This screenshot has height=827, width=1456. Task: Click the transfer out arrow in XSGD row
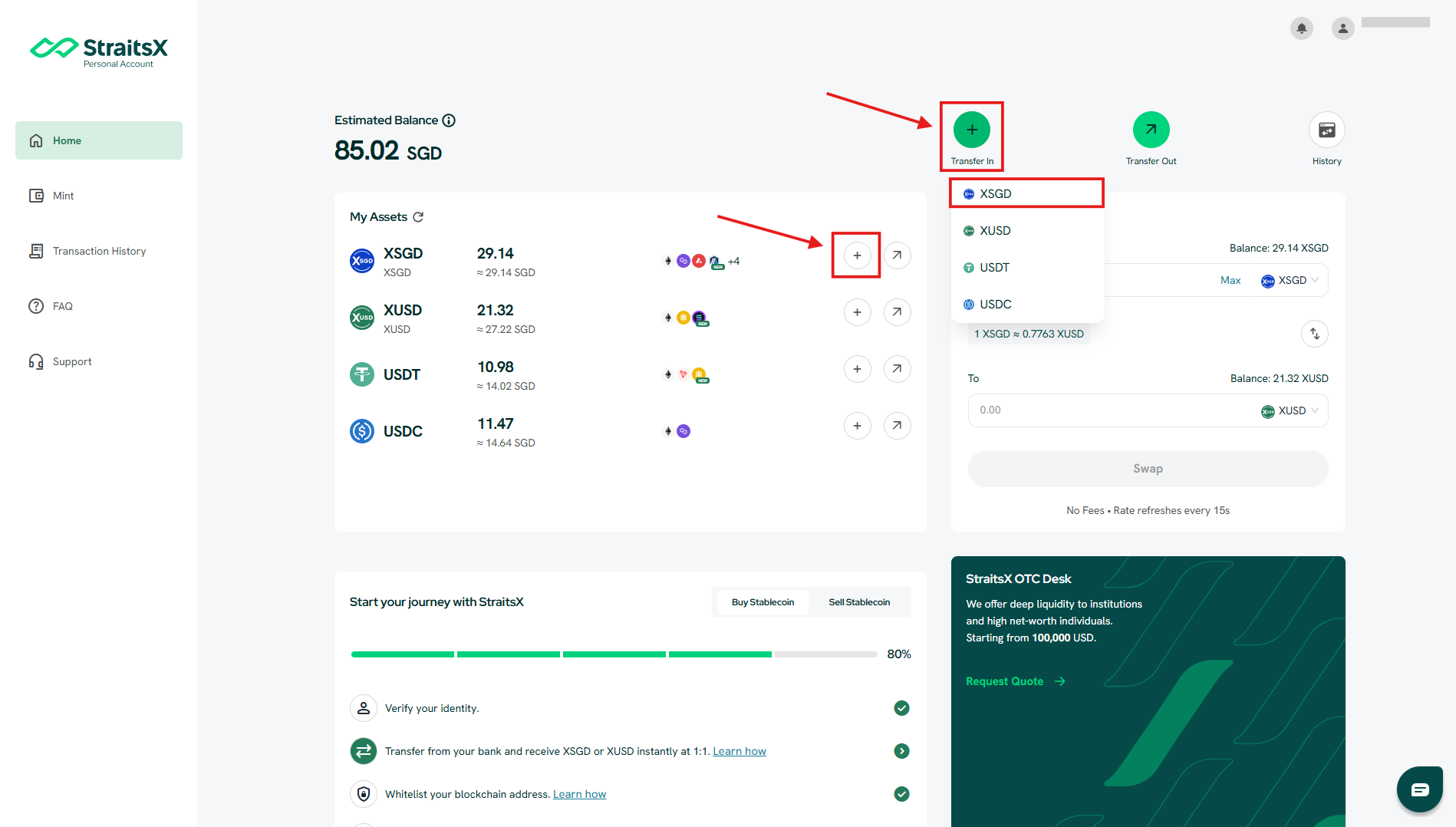click(897, 255)
